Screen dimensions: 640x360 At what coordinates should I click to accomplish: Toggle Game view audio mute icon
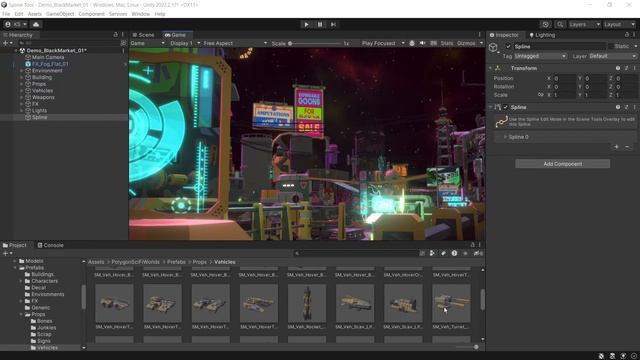[x=422, y=43]
